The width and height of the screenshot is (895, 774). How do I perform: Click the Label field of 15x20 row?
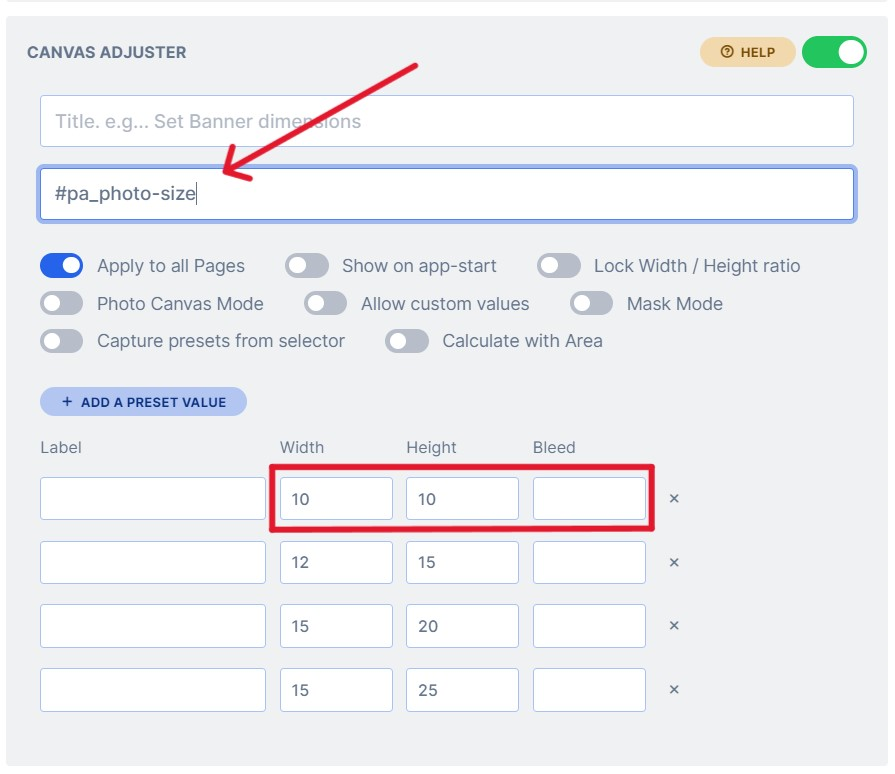[x=153, y=626]
